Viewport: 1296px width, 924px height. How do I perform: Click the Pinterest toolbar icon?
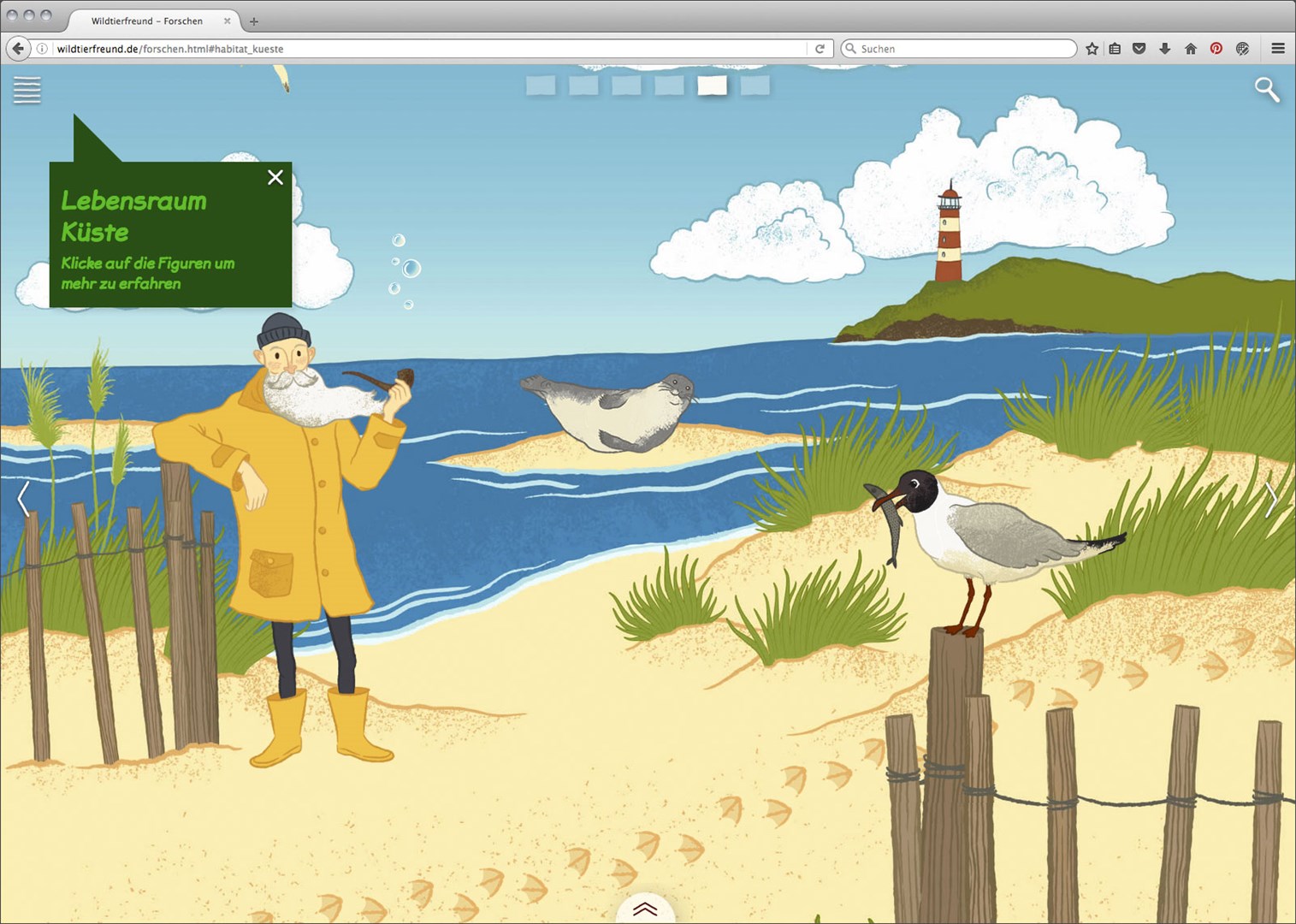click(x=1216, y=49)
